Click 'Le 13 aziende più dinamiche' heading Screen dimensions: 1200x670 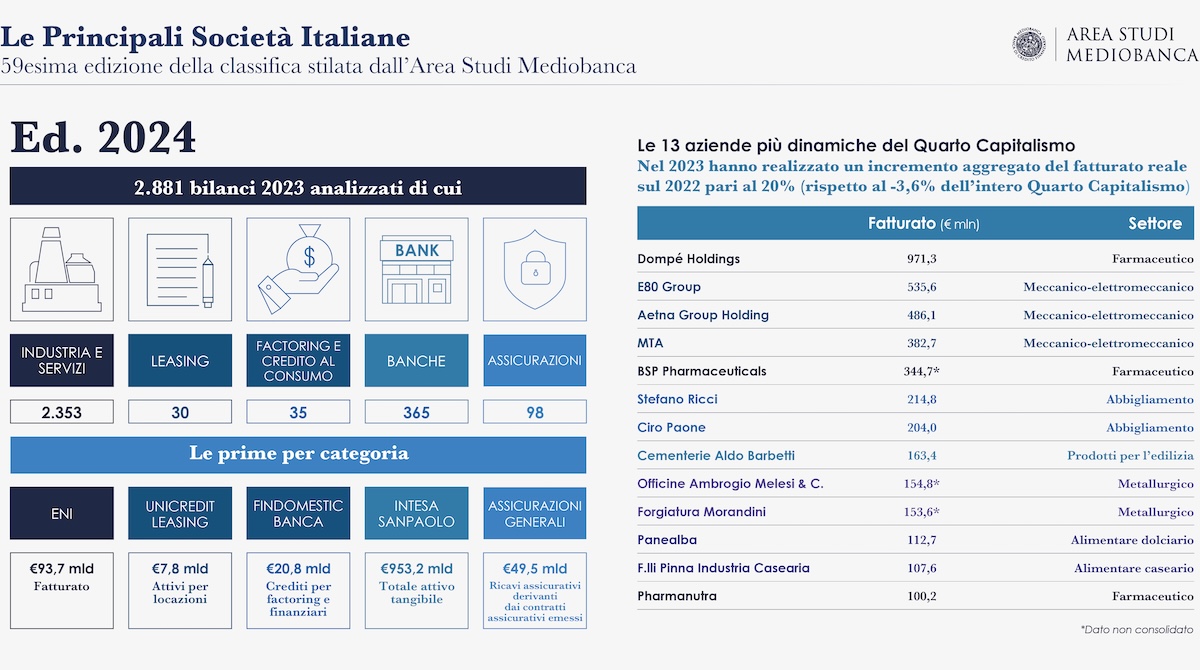[x=856, y=145]
